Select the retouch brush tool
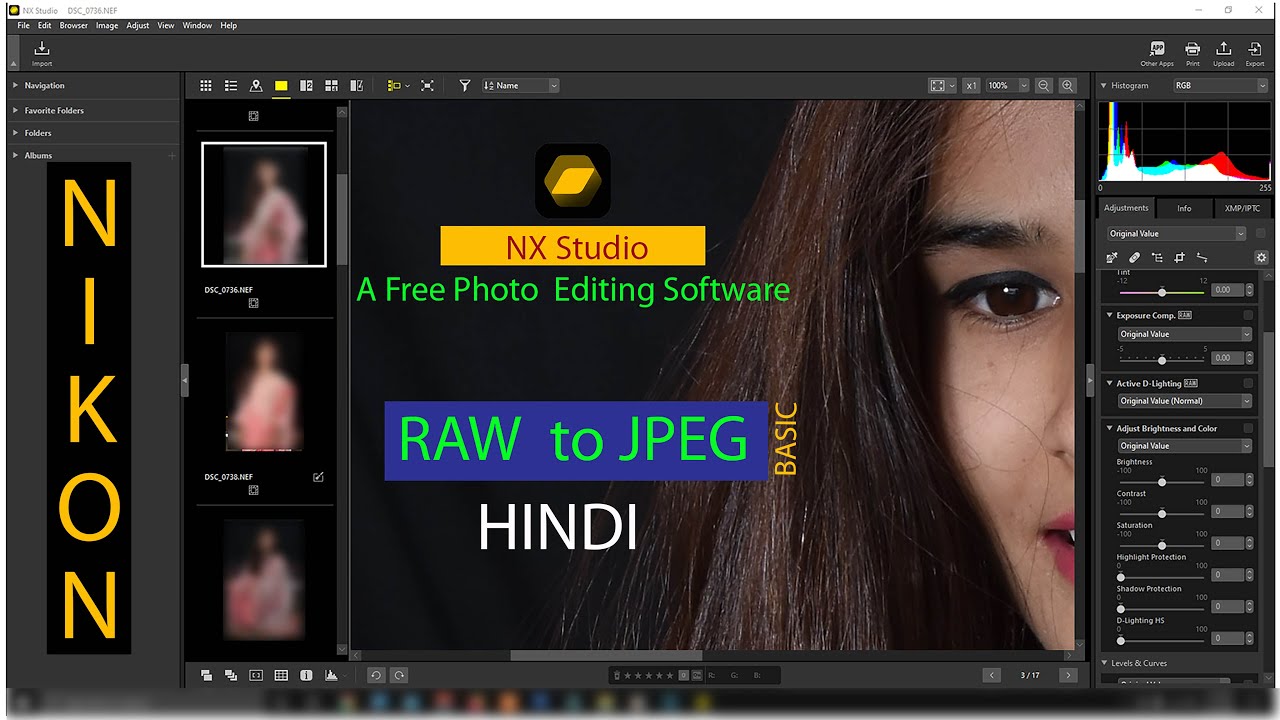1280x720 pixels. click(x=1134, y=258)
